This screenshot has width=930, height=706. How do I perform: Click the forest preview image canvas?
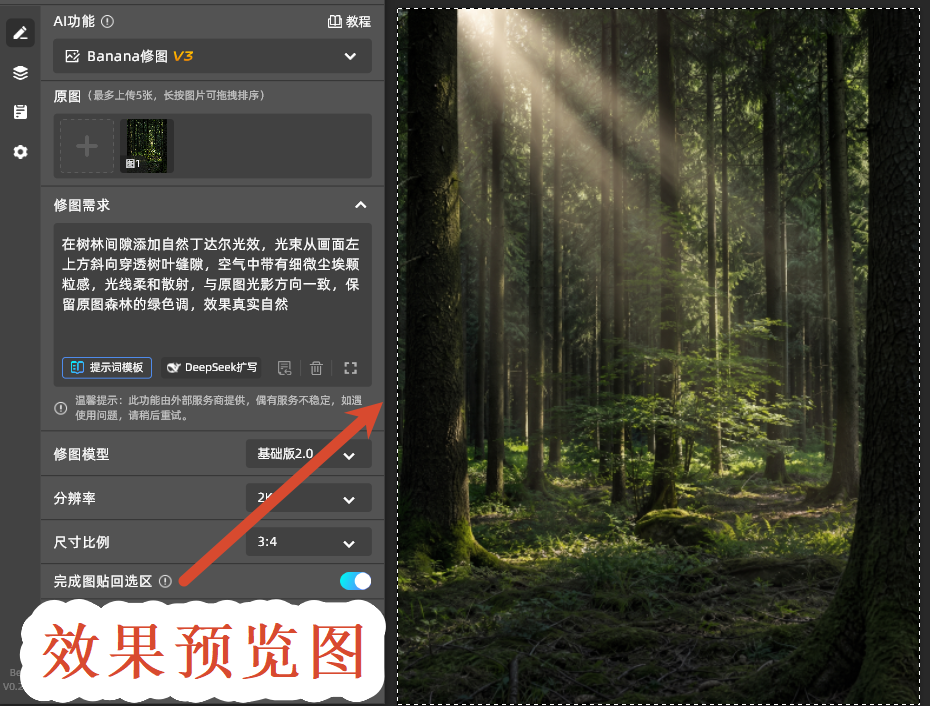[x=658, y=356]
